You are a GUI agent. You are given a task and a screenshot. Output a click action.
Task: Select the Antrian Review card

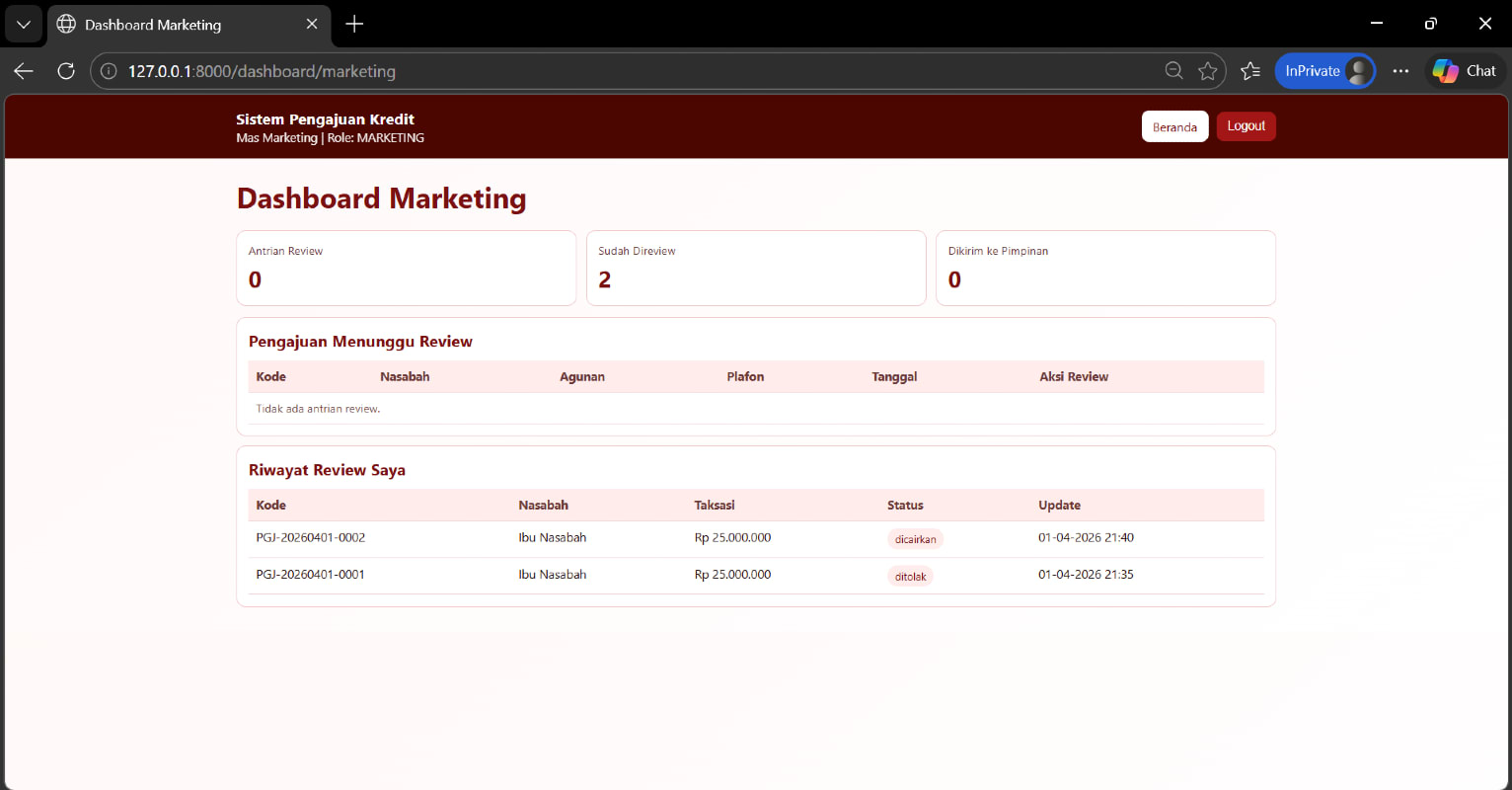(406, 268)
